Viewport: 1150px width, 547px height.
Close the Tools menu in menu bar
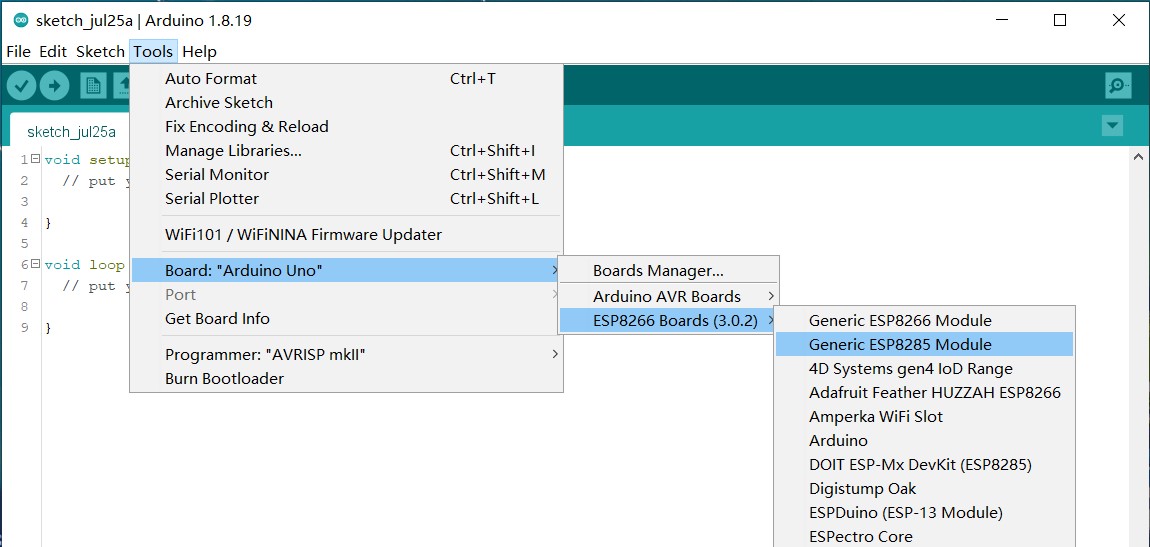coord(153,51)
